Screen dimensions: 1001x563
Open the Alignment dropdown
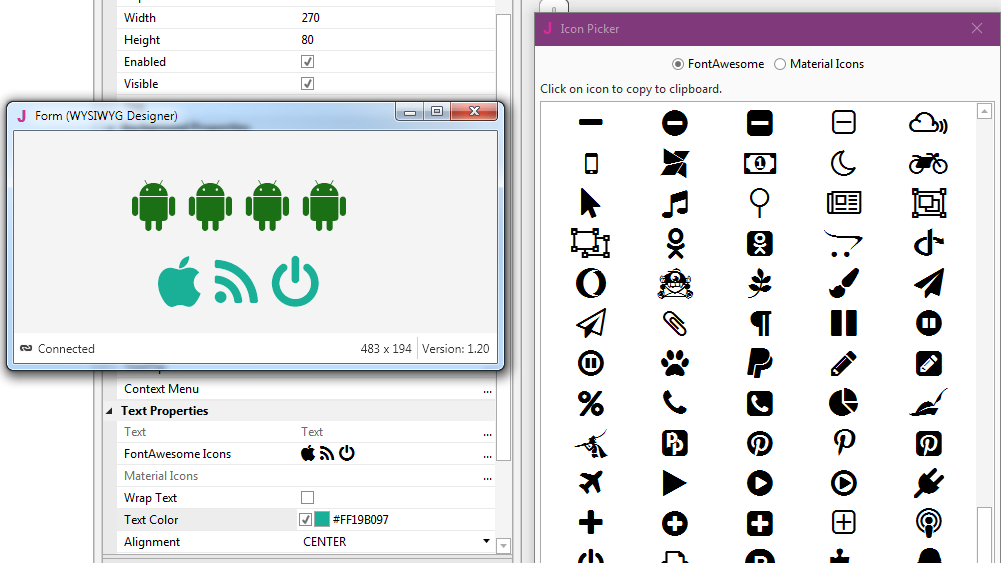[486, 541]
